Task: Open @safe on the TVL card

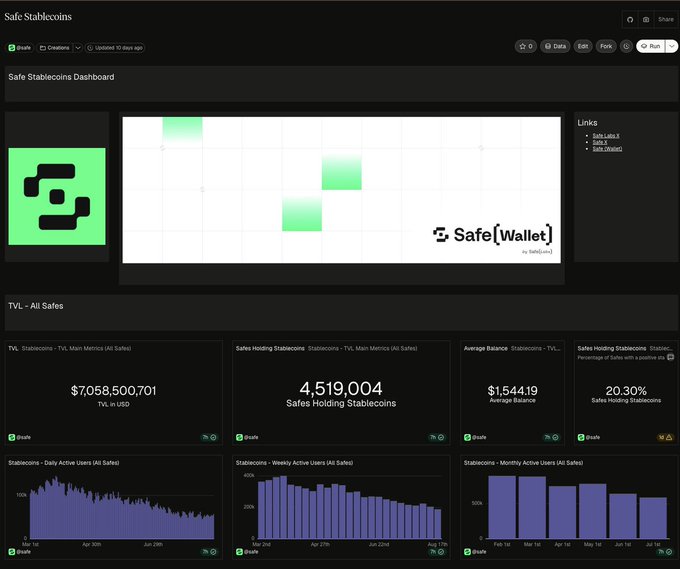Action: point(20,437)
